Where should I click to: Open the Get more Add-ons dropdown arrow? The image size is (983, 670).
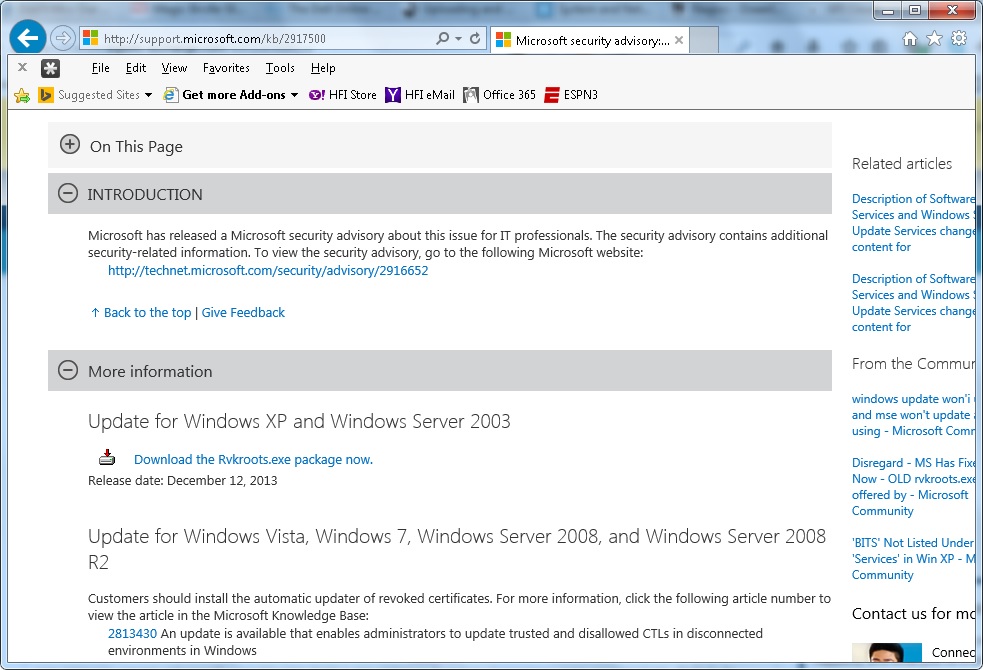point(295,95)
